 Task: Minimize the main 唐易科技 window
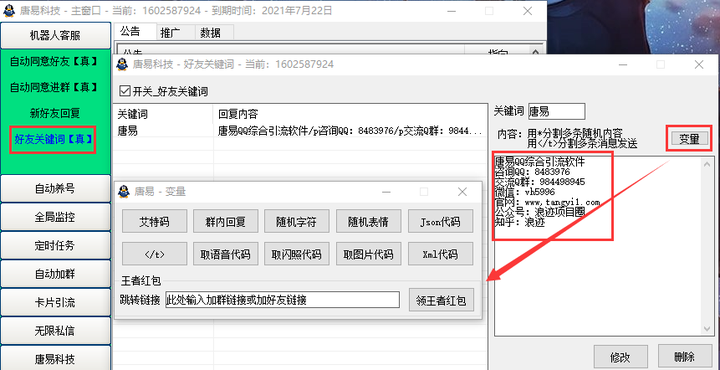click(x=450, y=11)
